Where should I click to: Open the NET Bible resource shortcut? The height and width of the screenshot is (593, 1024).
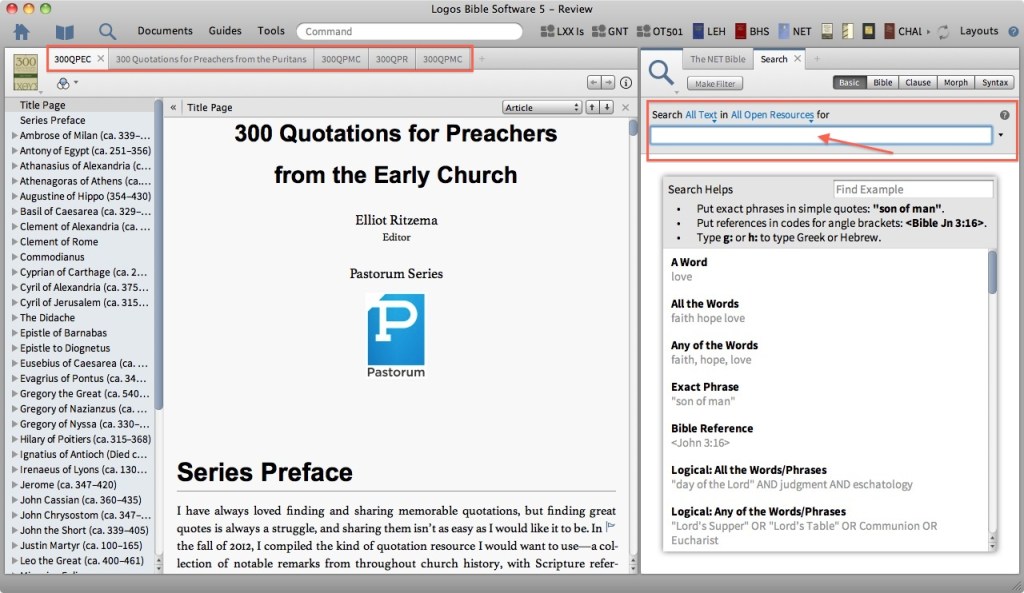point(794,31)
